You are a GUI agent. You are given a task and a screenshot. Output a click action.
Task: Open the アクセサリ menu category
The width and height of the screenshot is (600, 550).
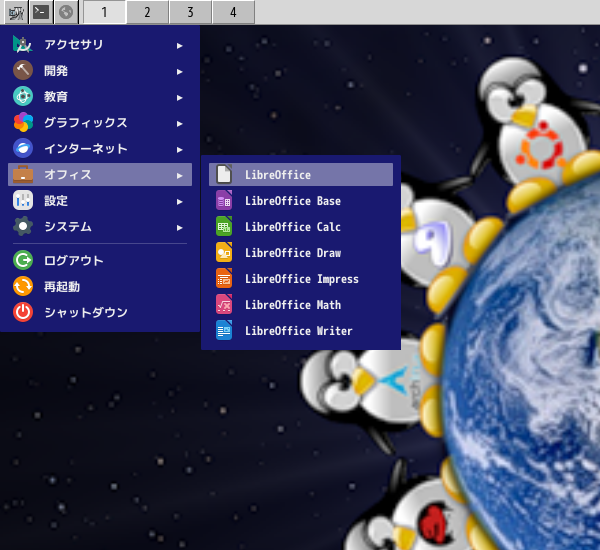tap(100, 44)
